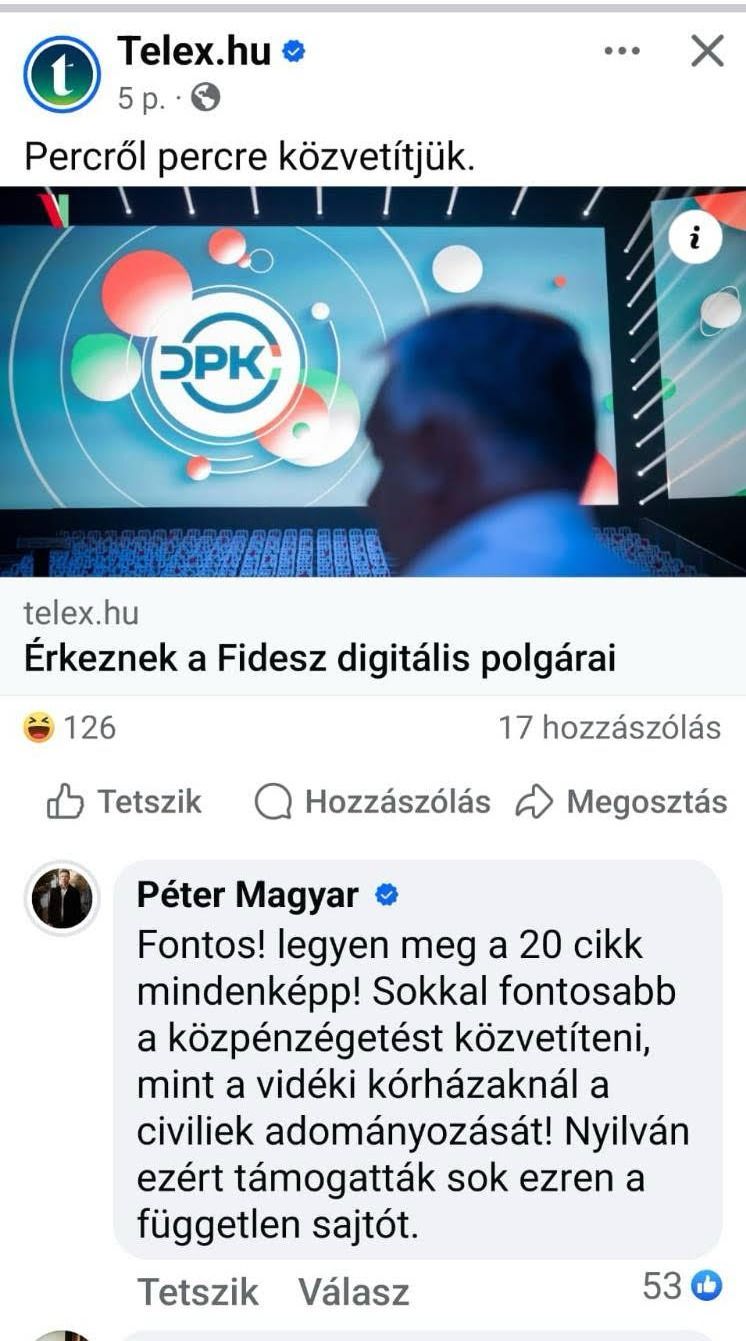Open the Fidesz digitális polgárai article headline
The image size is (746, 1341).
pos(320,659)
